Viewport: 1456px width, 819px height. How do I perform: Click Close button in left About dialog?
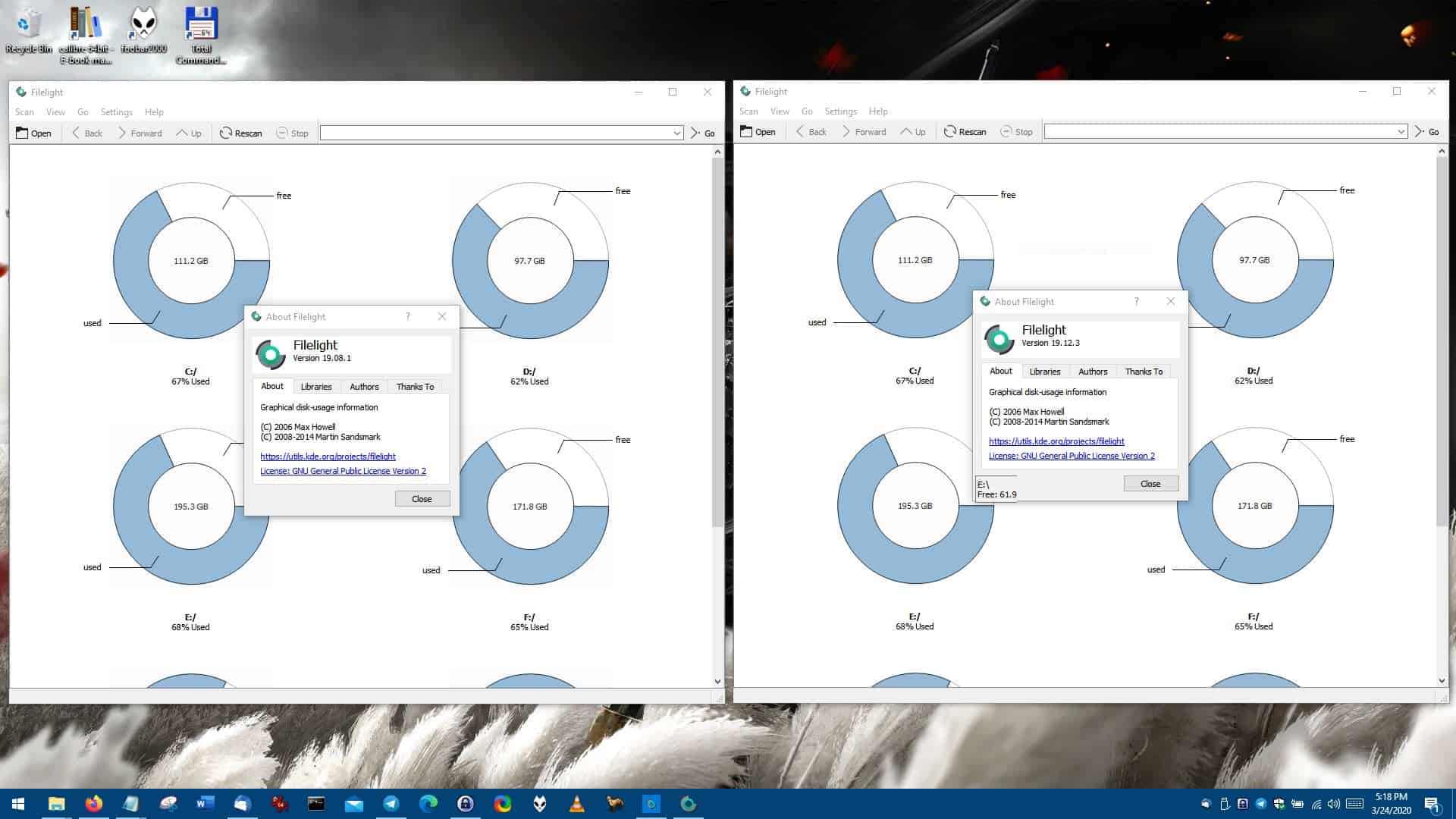tap(422, 499)
